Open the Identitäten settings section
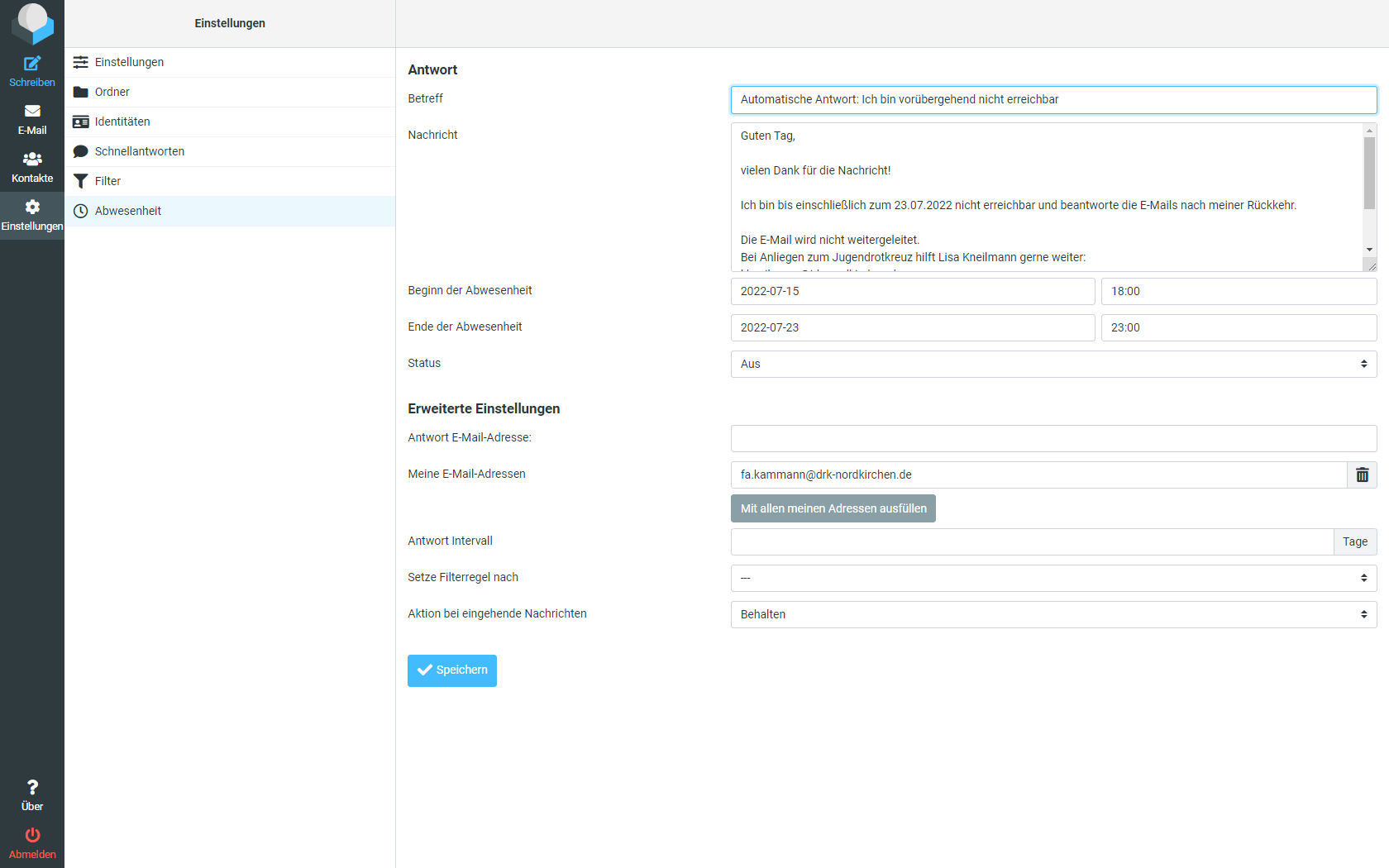 pyautogui.click(x=122, y=122)
